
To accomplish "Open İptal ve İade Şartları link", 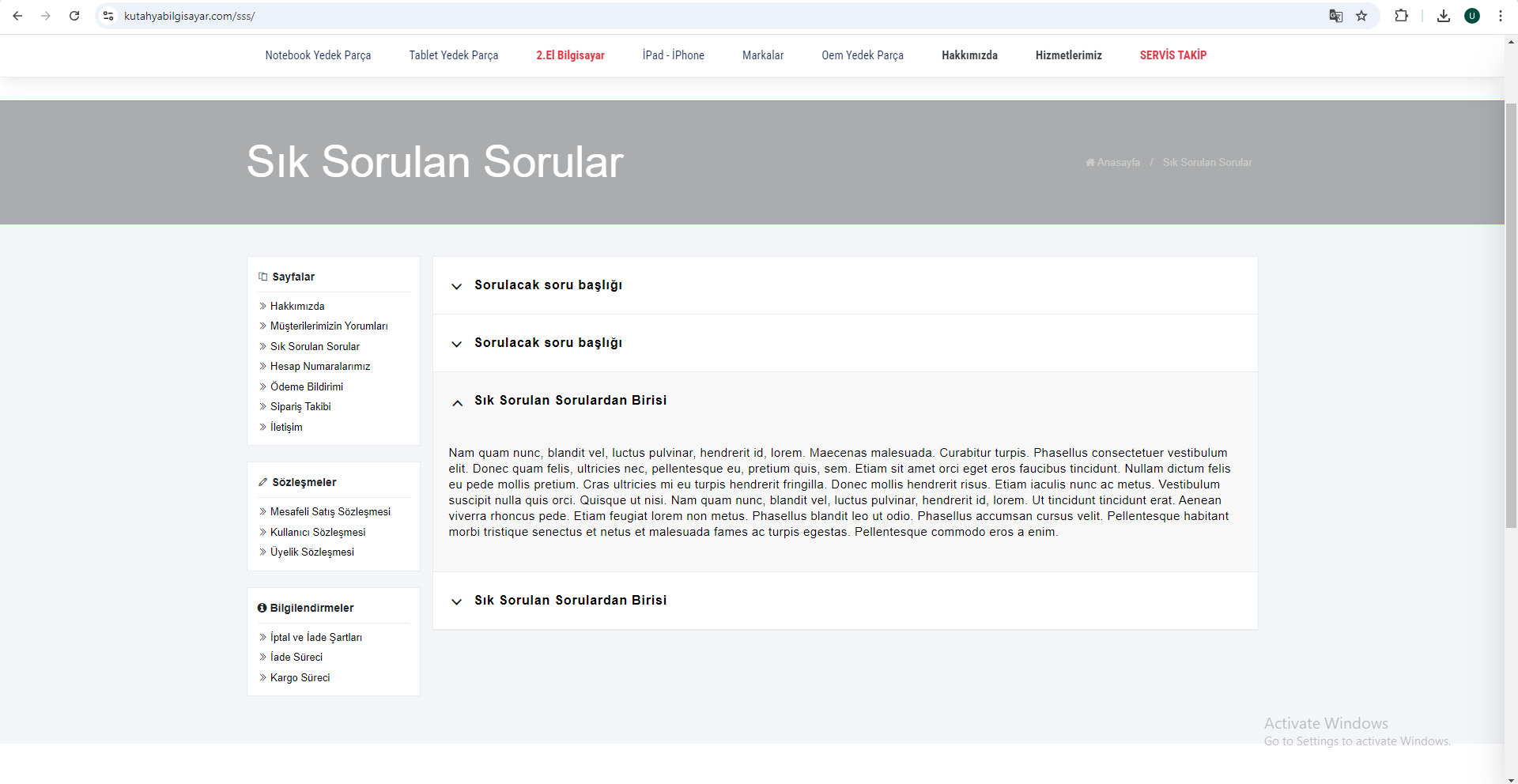I will [x=316, y=637].
